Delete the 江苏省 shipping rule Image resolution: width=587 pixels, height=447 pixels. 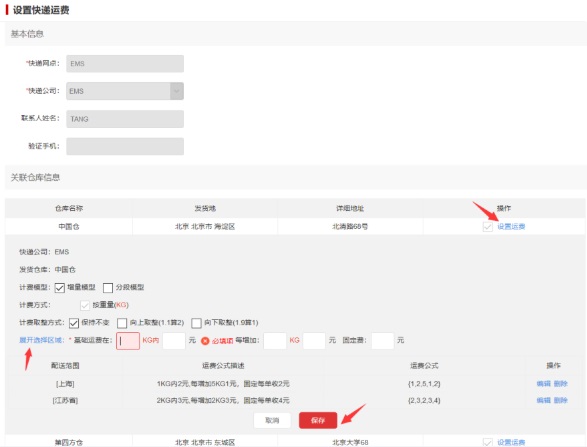pyautogui.click(x=560, y=400)
